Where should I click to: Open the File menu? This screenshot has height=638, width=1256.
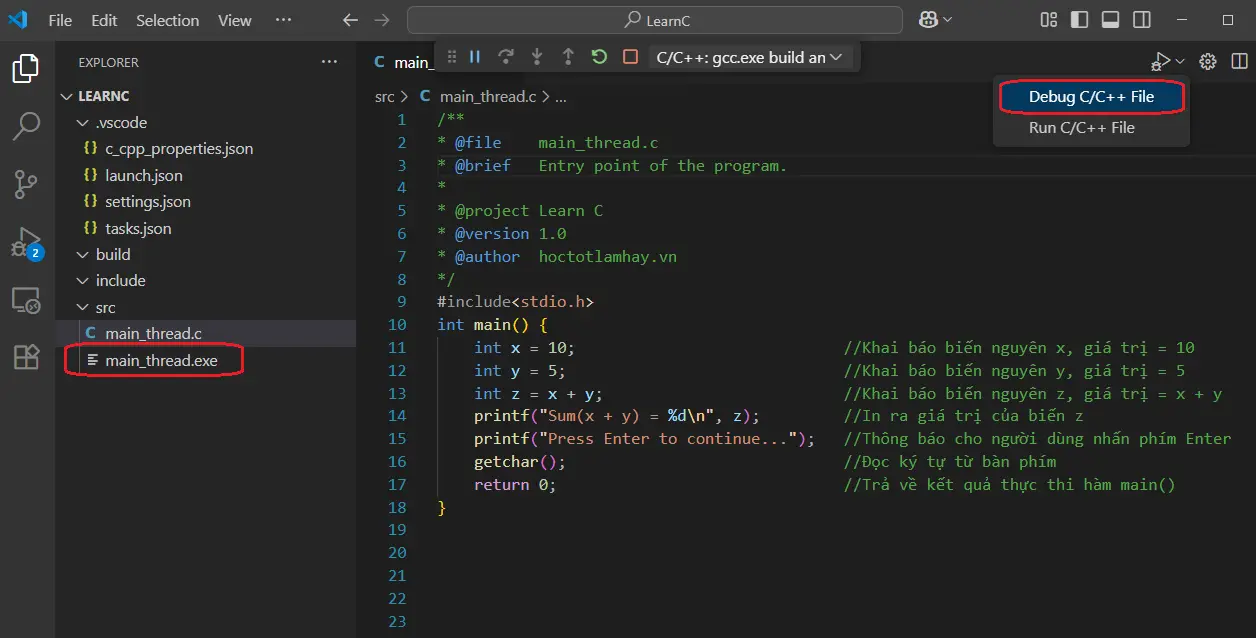[x=60, y=20]
